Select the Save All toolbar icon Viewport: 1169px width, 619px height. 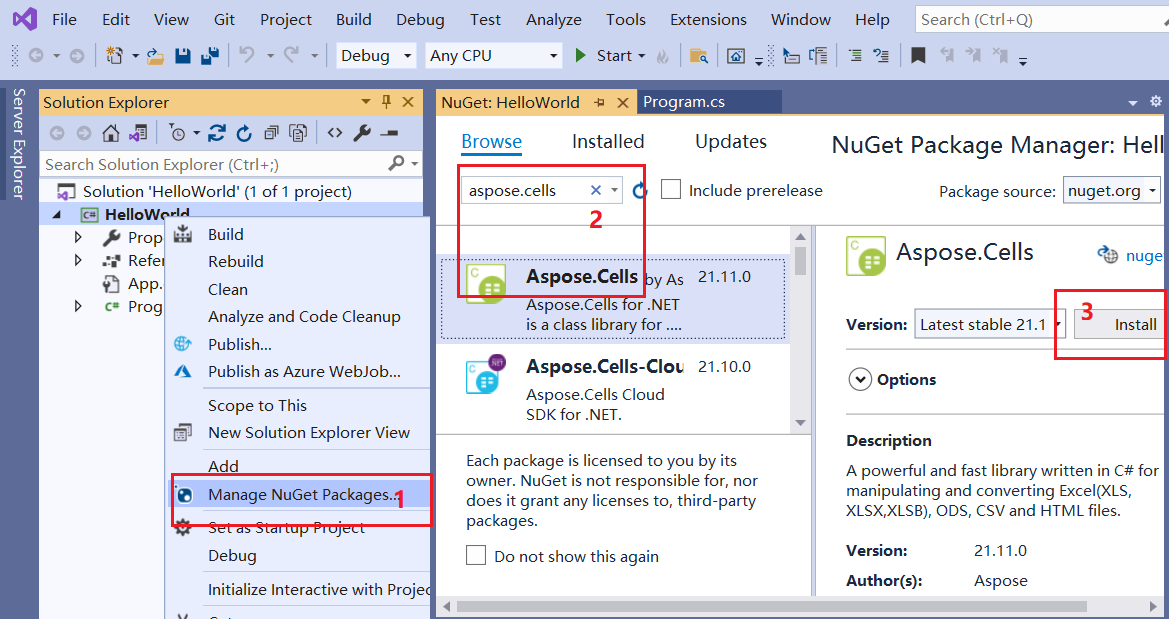210,55
